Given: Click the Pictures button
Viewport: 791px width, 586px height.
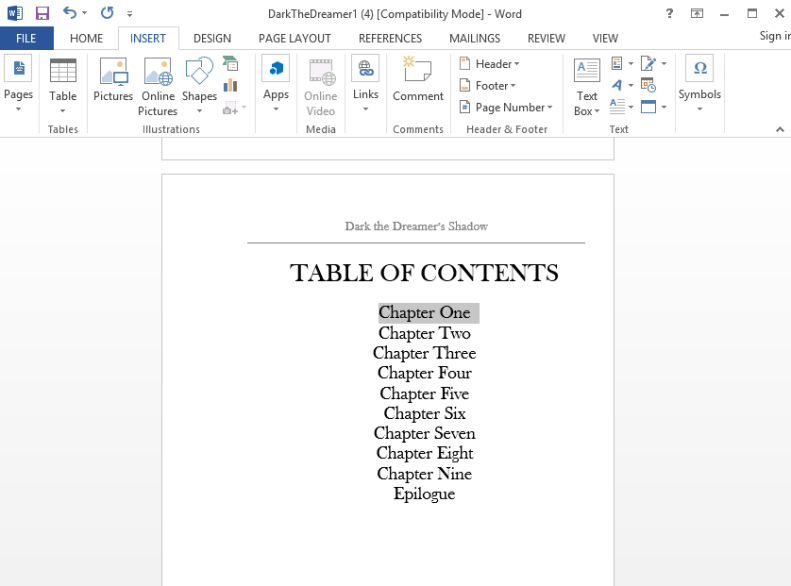Looking at the screenshot, I should 113,82.
